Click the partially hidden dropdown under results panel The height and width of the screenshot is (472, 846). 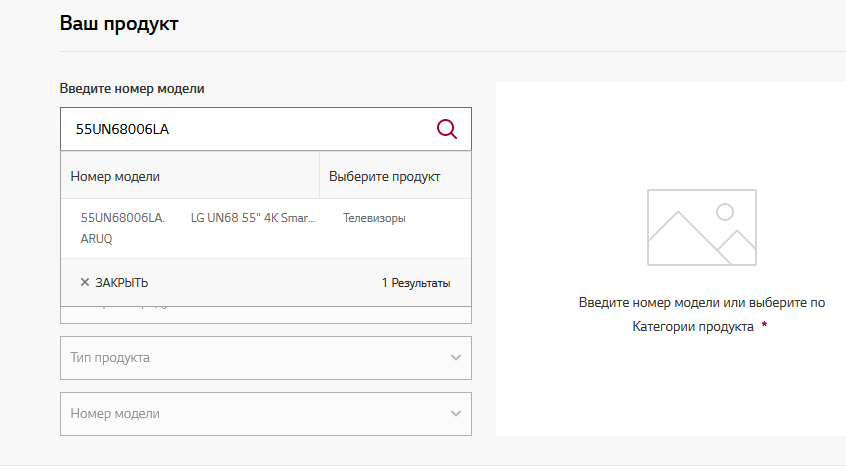(265, 315)
